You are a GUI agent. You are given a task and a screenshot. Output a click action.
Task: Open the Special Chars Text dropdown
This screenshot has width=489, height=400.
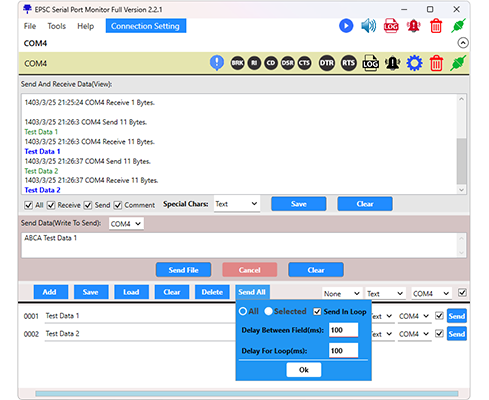tap(236, 204)
